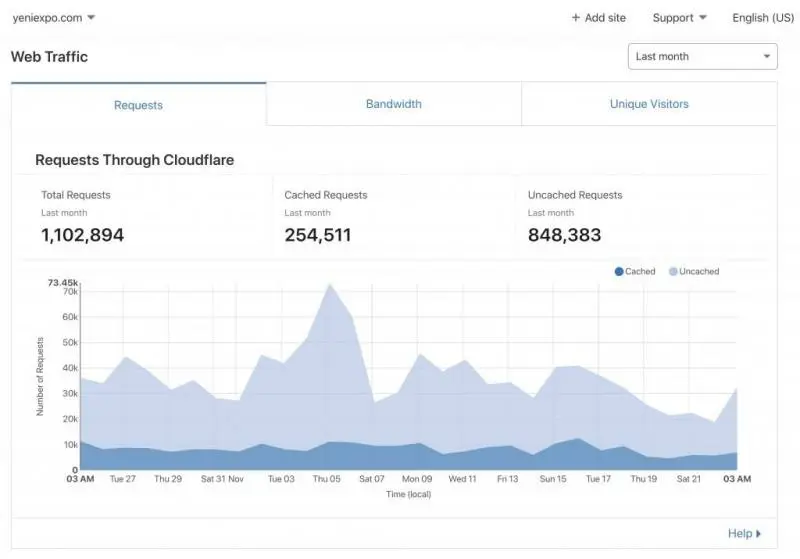
Task: Click the Add site link
Action: tap(598, 18)
